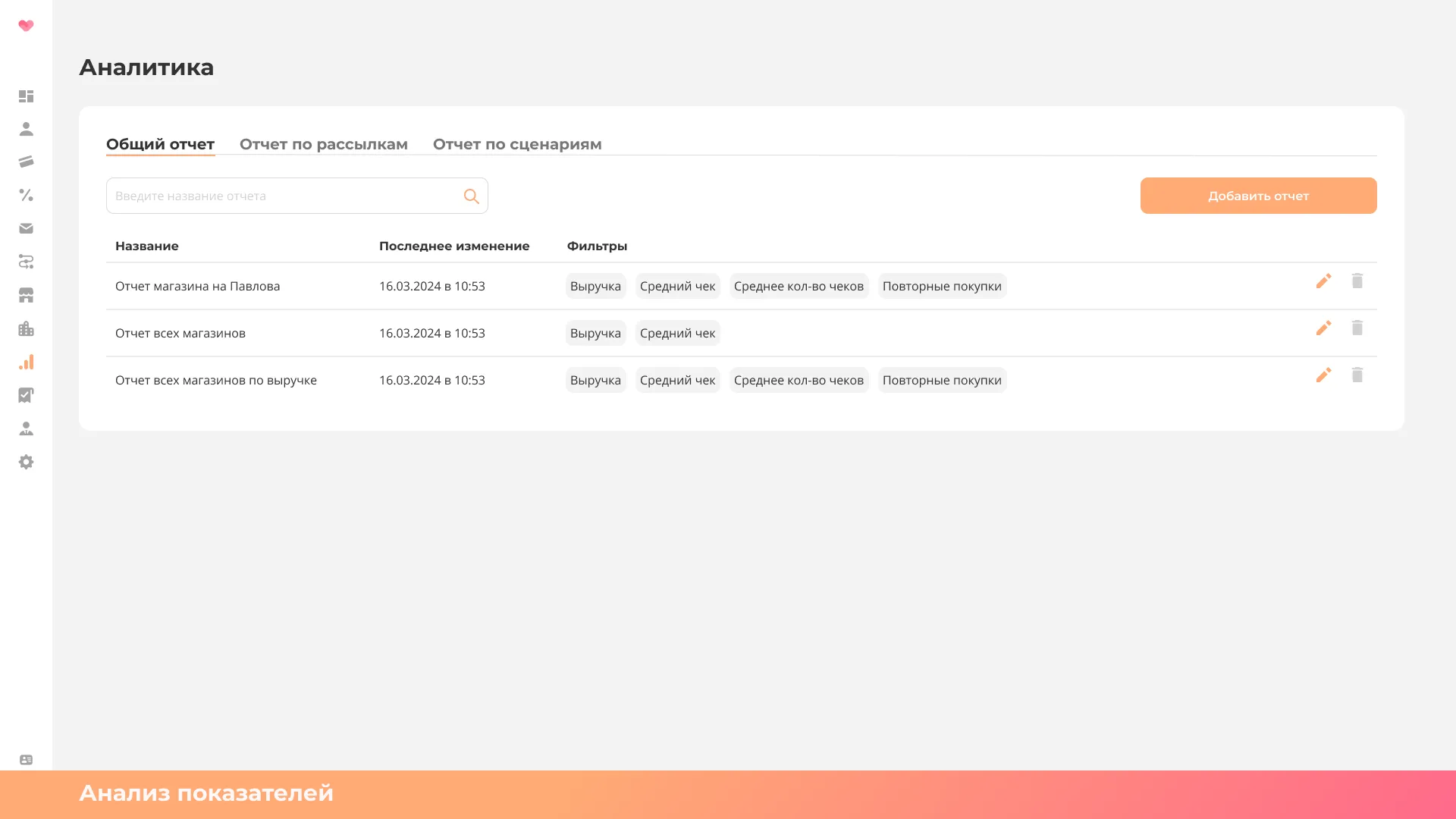Open the settings gear icon

pos(26,462)
